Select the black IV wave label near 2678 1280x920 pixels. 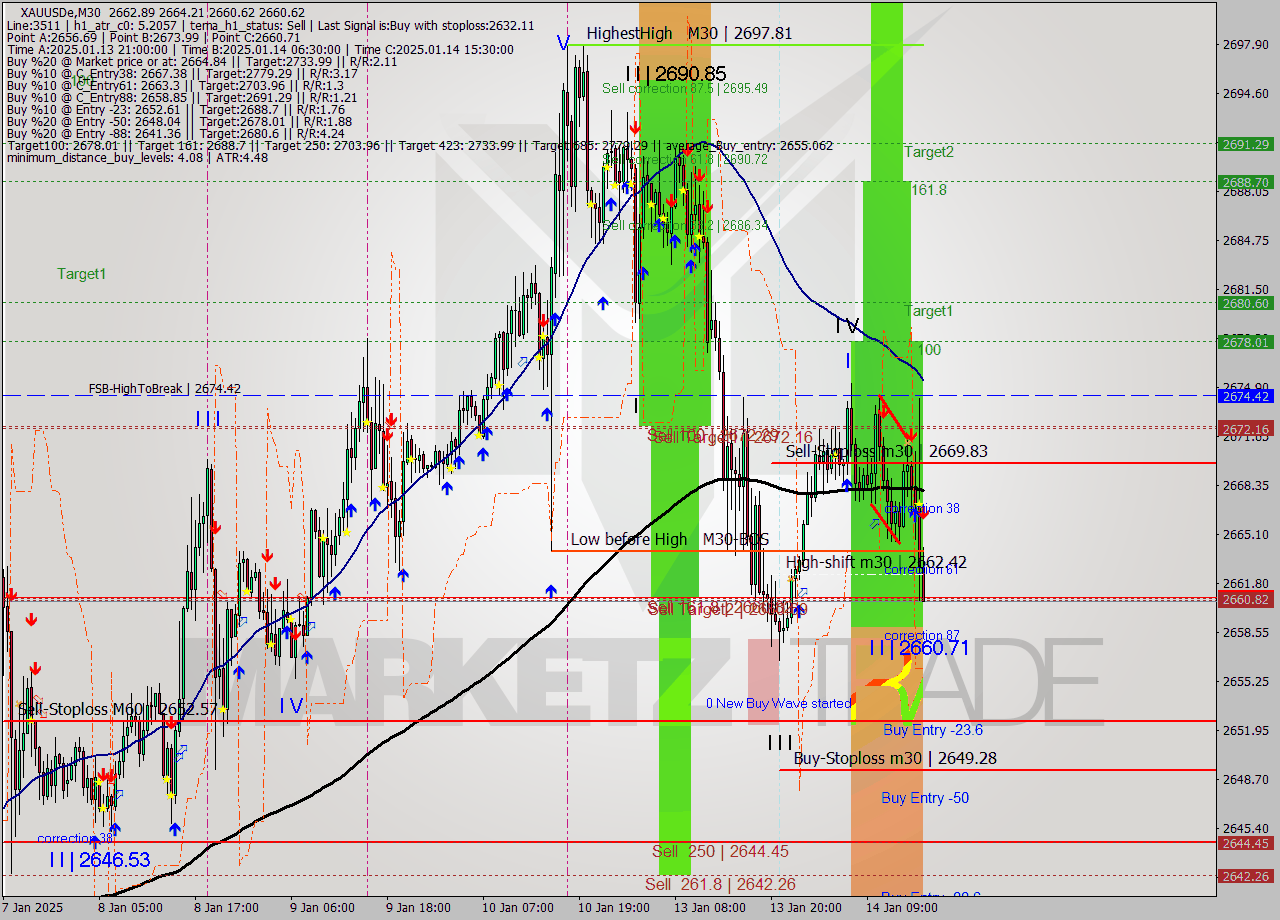click(847, 325)
